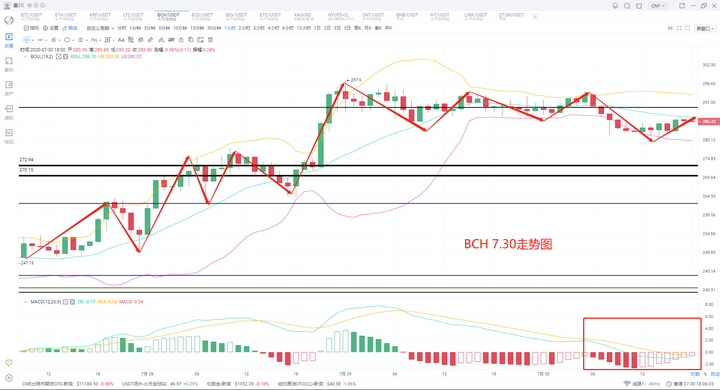Click the BCH 7.30走势图 text annotation
720x390 pixels.
508,244
